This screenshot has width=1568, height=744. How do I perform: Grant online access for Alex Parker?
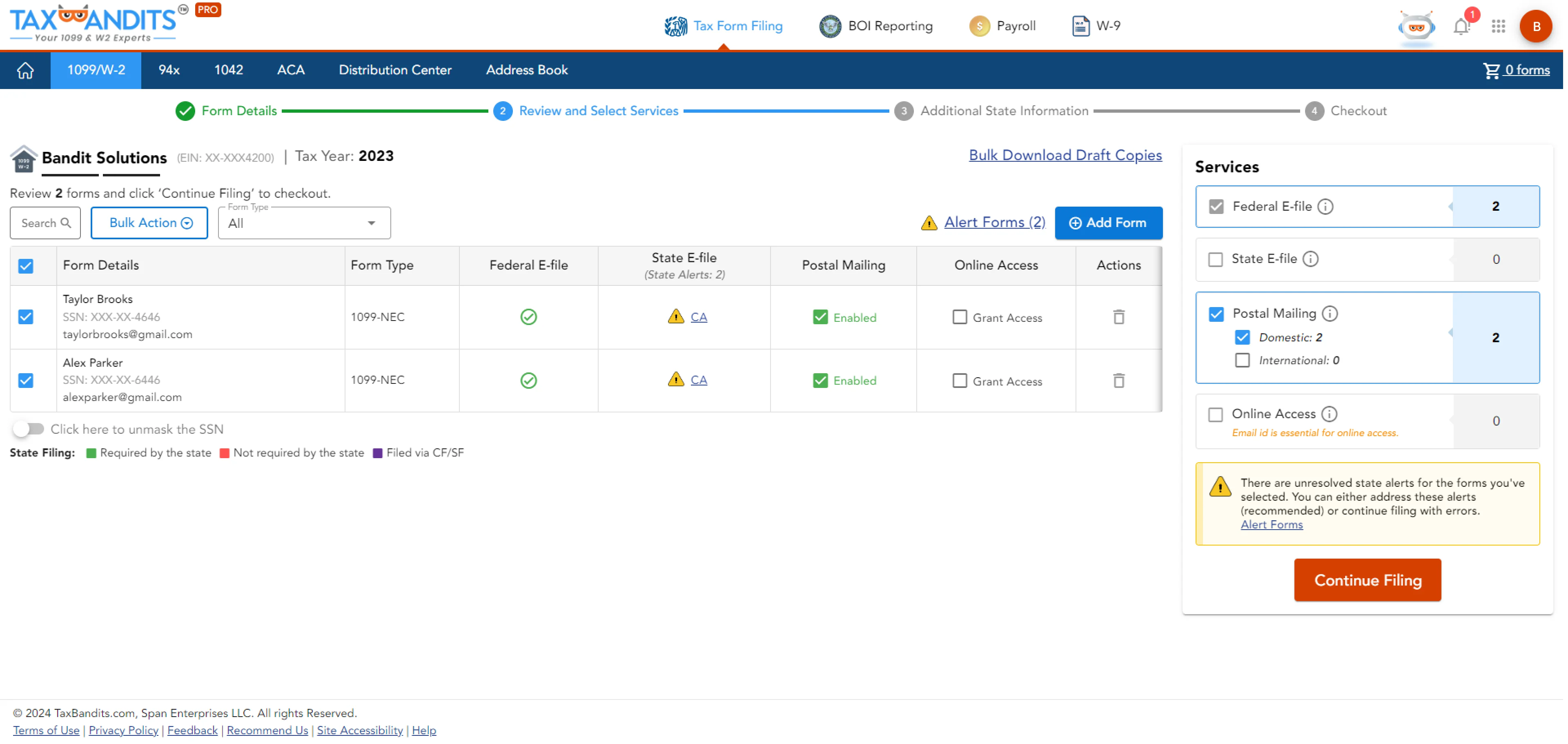(x=959, y=381)
